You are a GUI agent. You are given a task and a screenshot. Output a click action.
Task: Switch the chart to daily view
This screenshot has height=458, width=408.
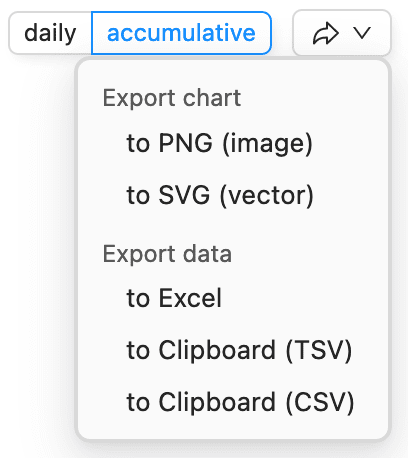click(50, 33)
